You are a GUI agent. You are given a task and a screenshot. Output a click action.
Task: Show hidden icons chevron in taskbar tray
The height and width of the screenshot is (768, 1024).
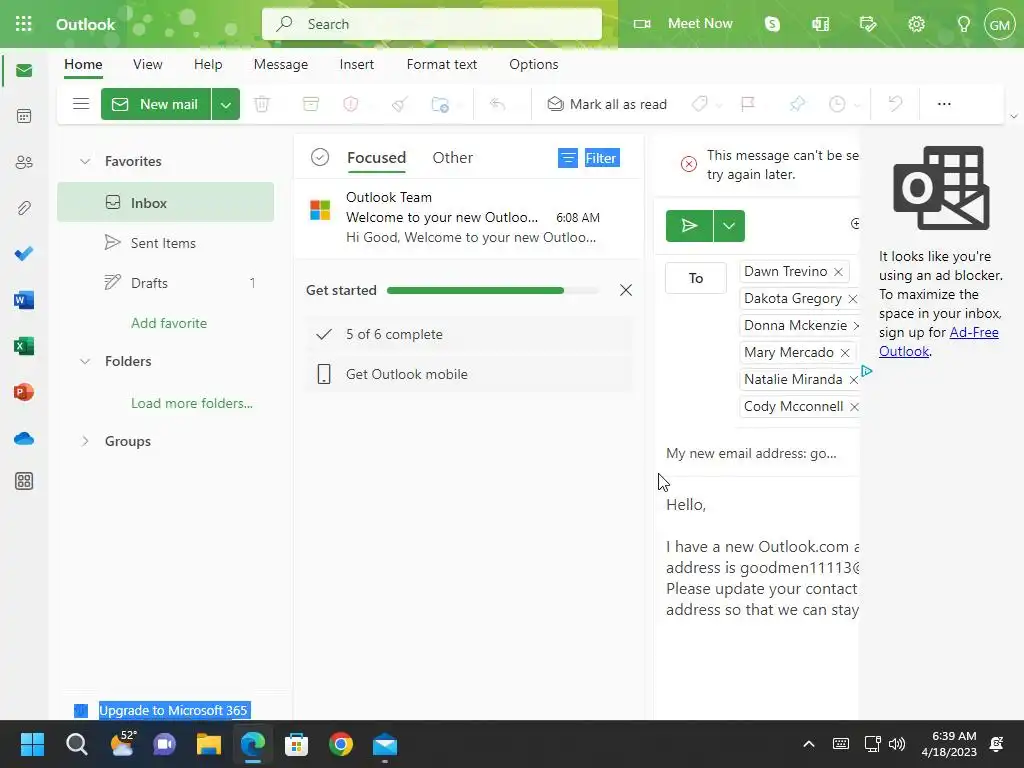pyautogui.click(x=808, y=744)
